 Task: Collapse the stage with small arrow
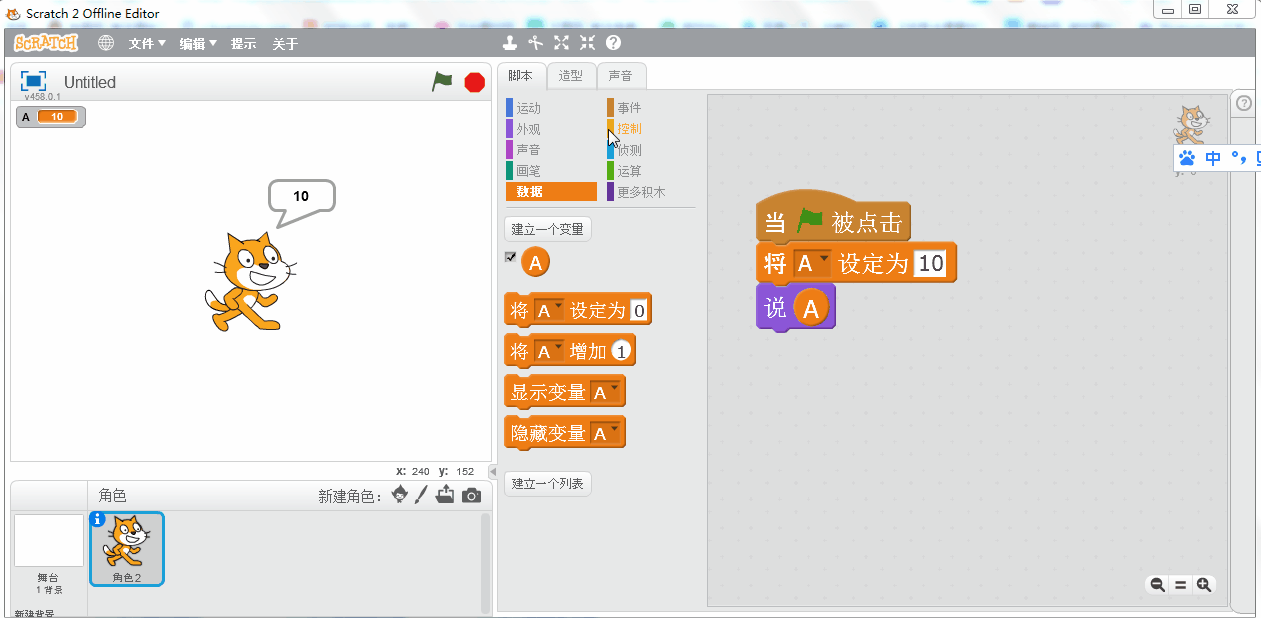[492, 471]
